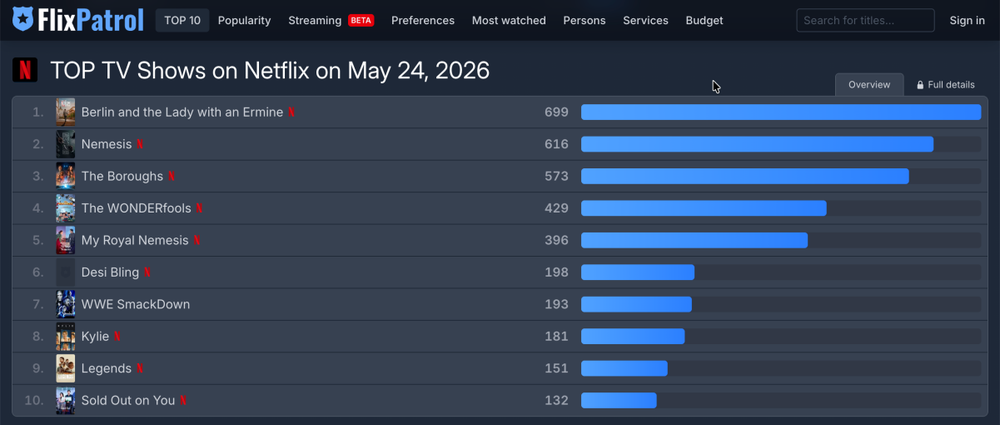This screenshot has height=425, width=1000.
Task: Switch to the Overview tab
Action: click(x=869, y=85)
